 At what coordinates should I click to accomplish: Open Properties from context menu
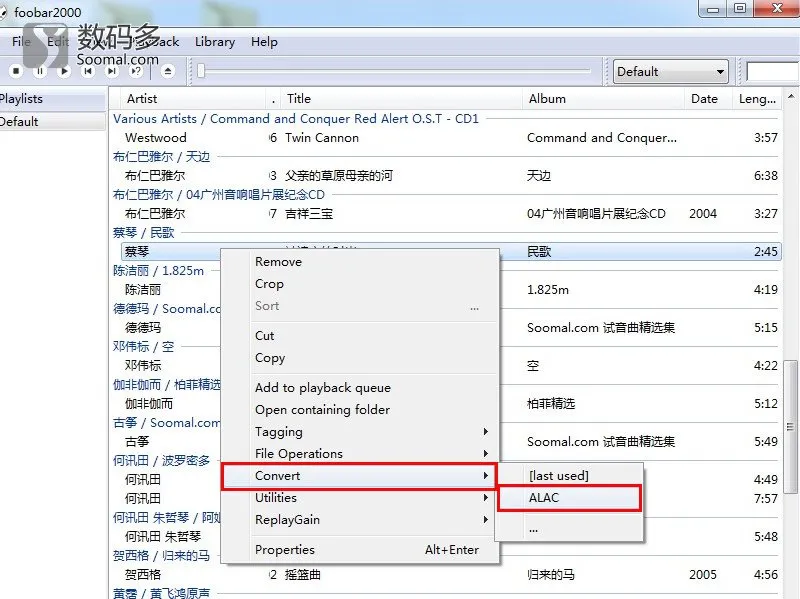[x=360, y=550]
